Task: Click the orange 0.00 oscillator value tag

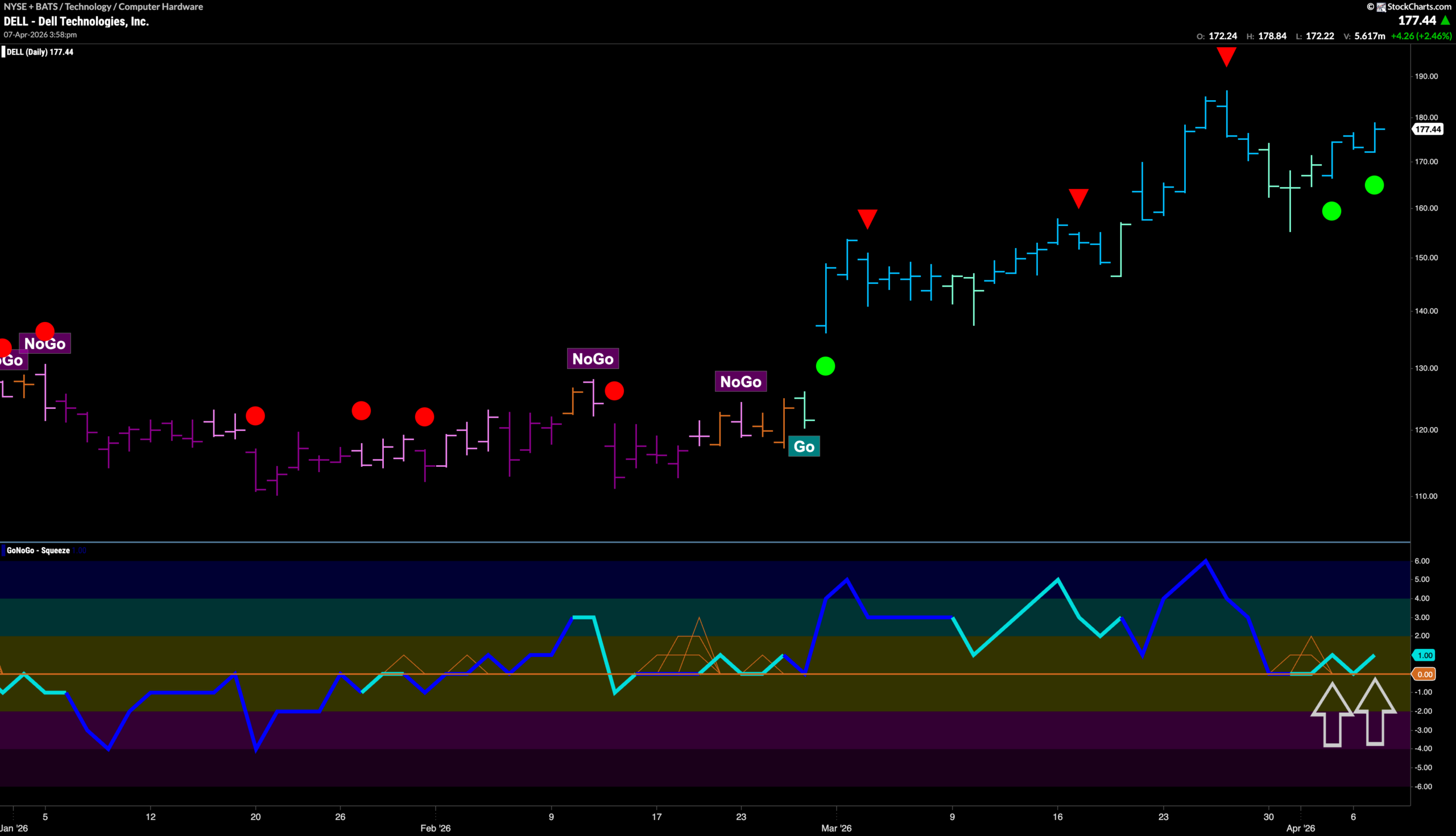Action: 1424,674
